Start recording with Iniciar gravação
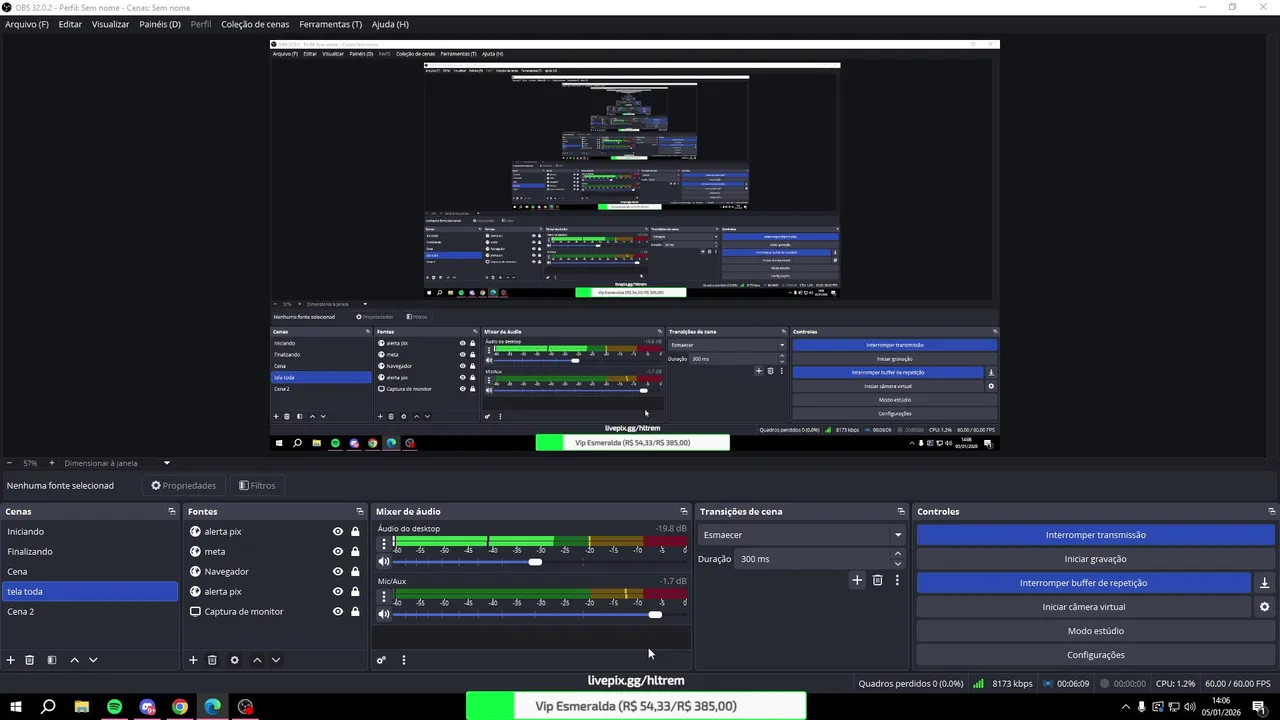The image size is (1280, 720). point(1095,559)
